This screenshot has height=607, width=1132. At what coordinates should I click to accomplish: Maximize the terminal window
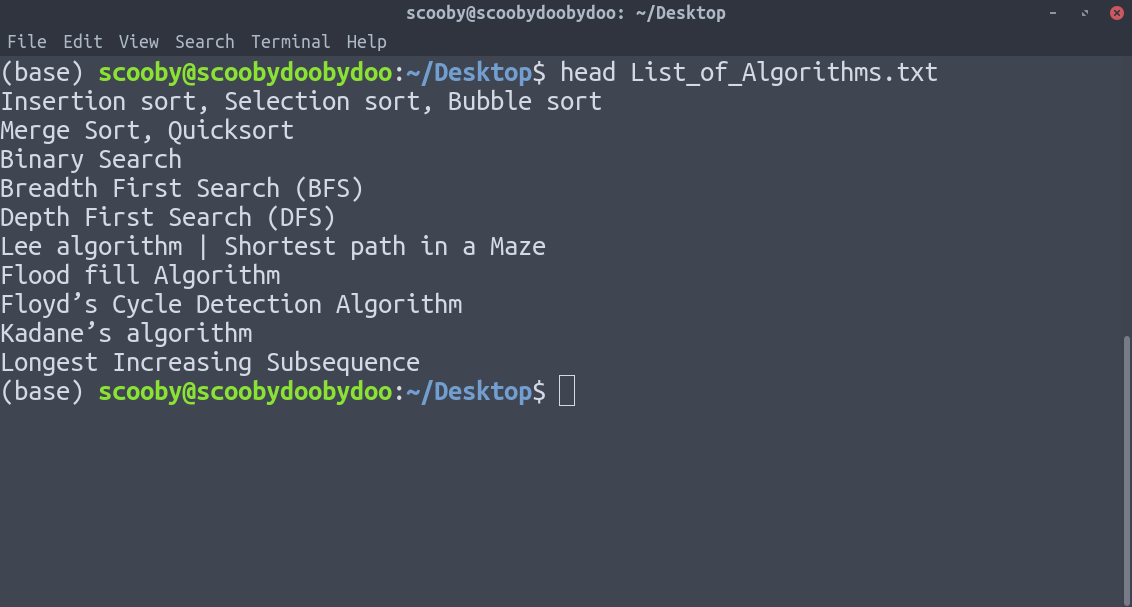(x=1084, y=13)
